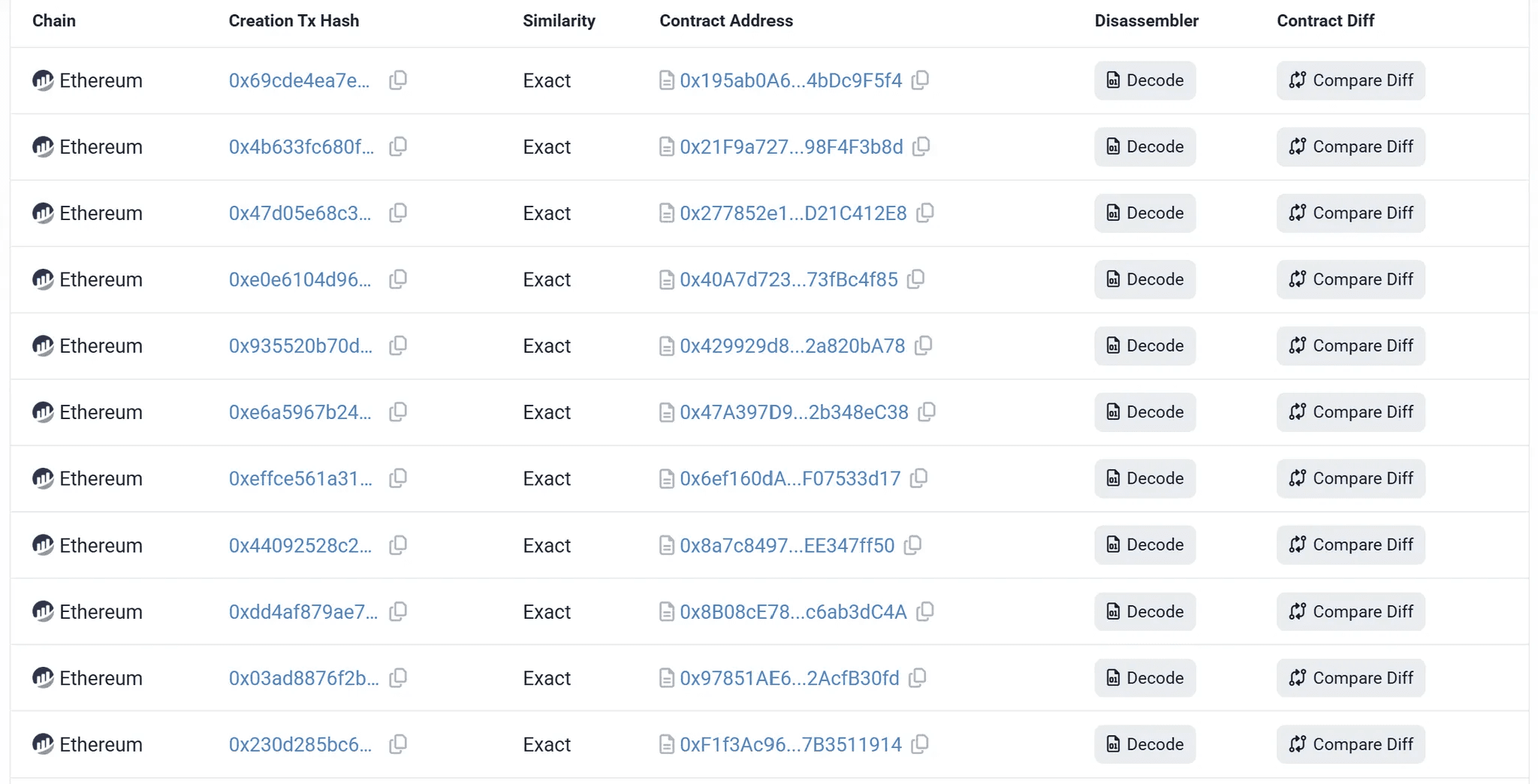Copy the creation tx hash 0x69cde4ea7e...

click(x=398, y=80)
